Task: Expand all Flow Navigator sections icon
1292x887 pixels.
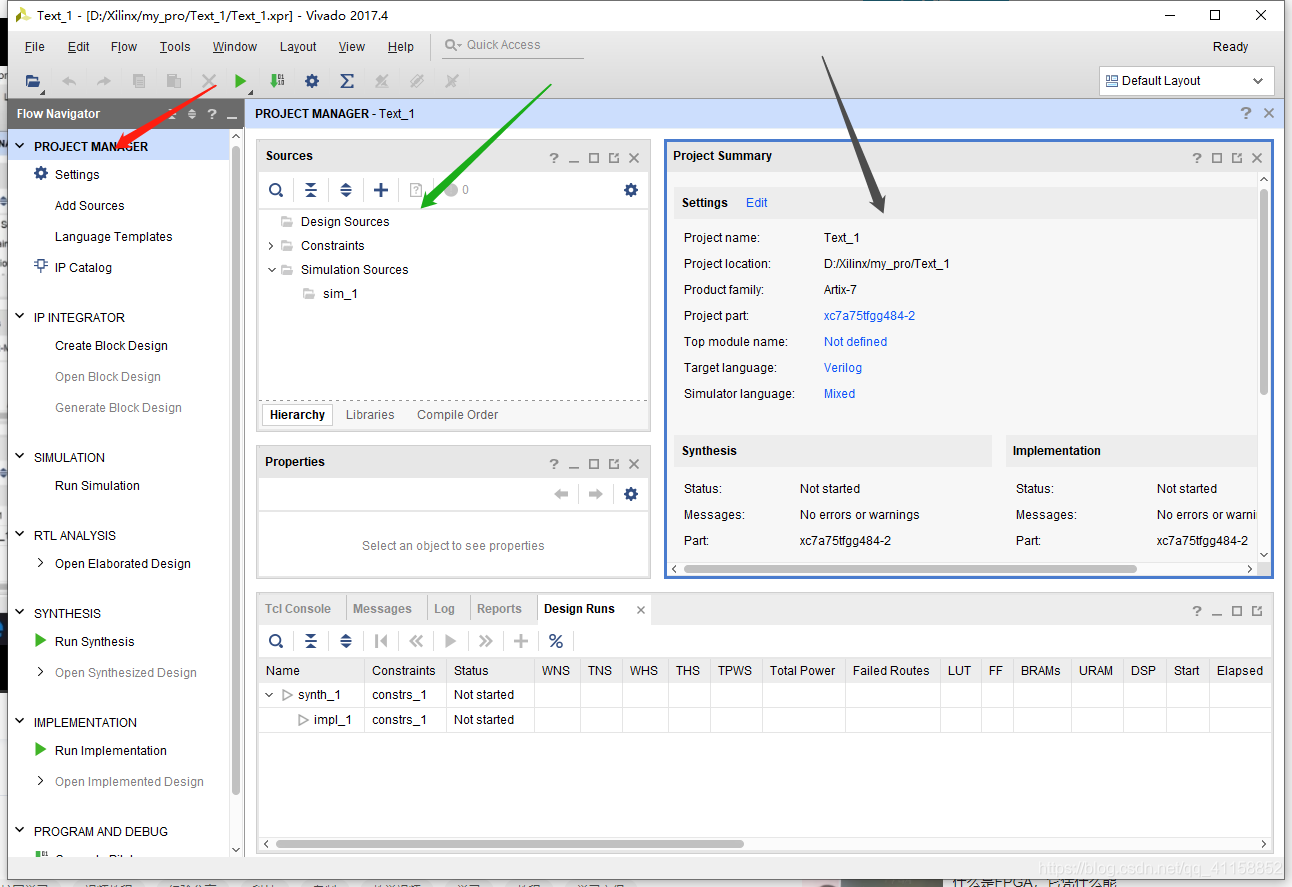Action: click(x=192, y=114)
